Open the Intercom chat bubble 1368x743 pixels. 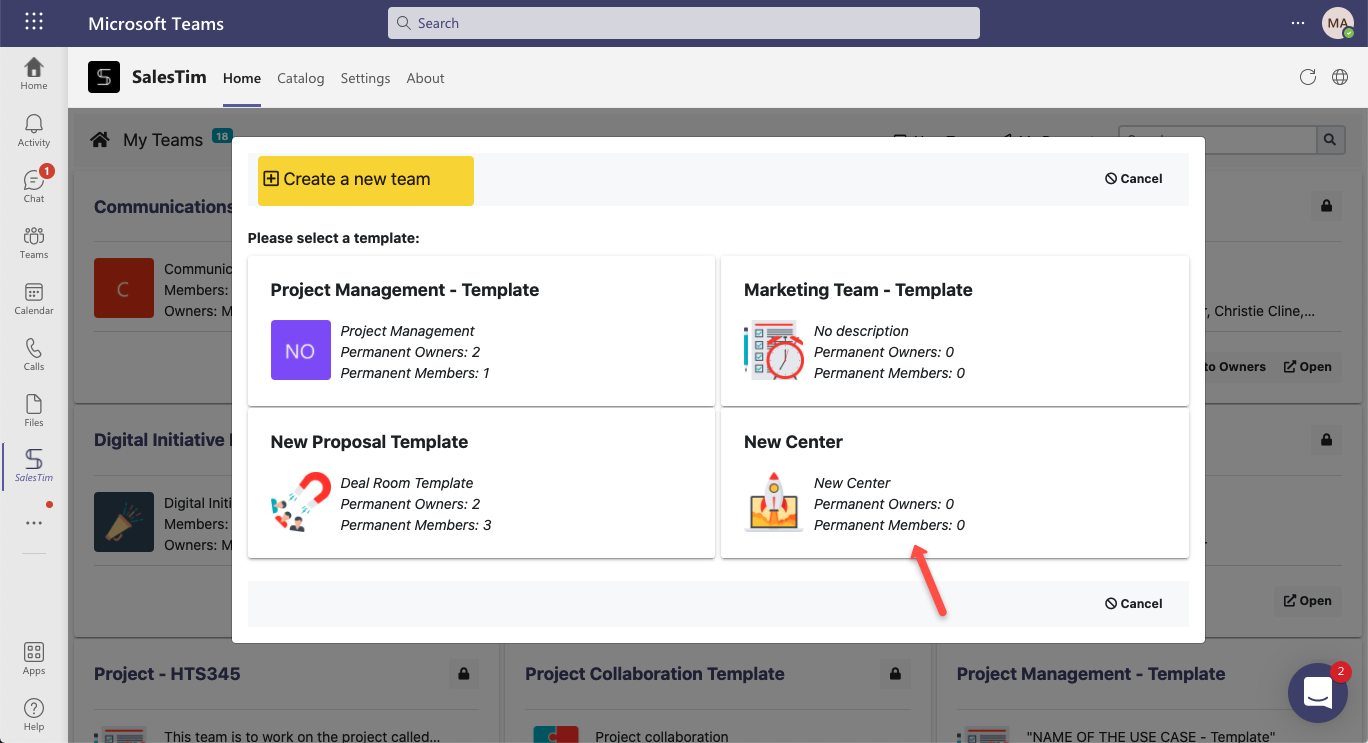click(1317, 692)
